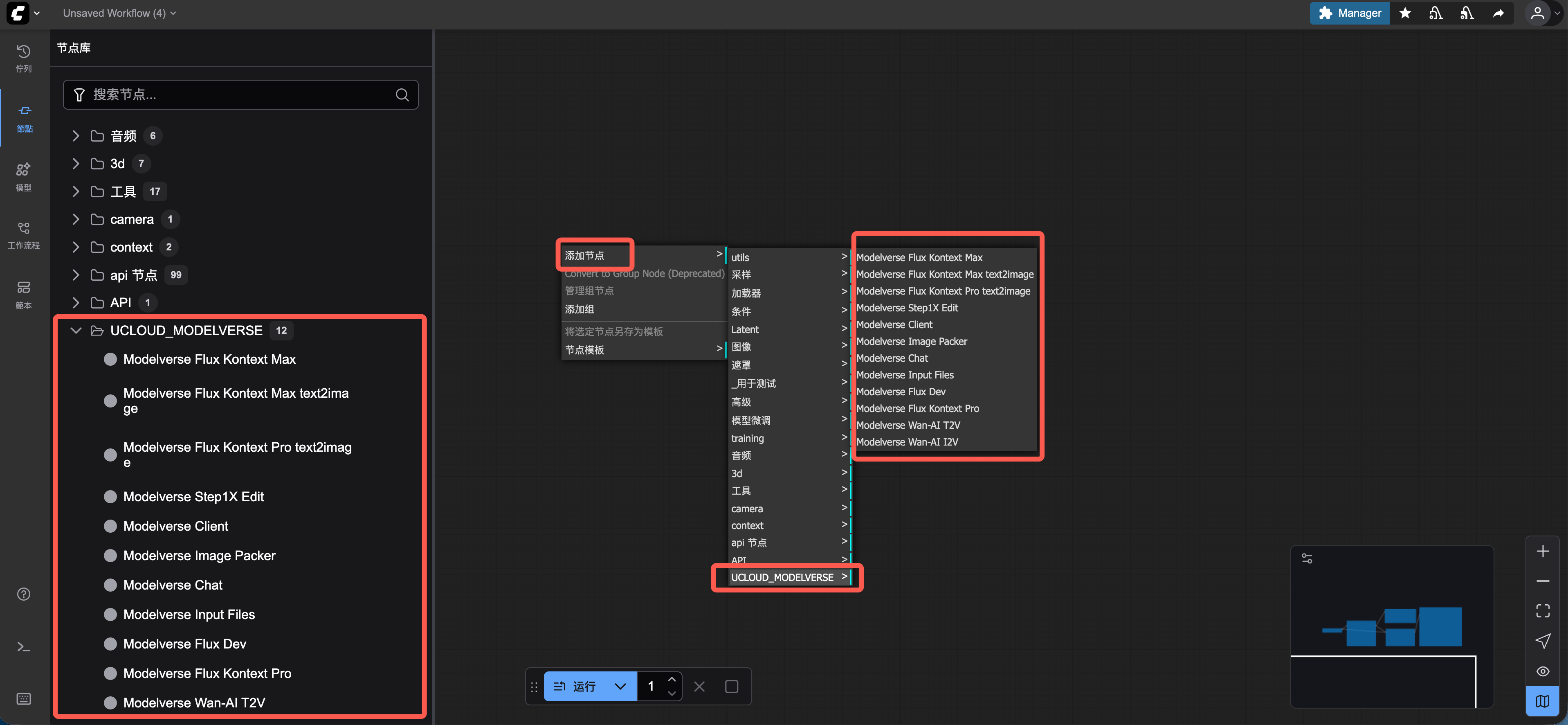Image resolution: width=1568 pixels, height=725 pixels.
Task: Select Modelverse Chat from the submenu
Action: (892, 358)
